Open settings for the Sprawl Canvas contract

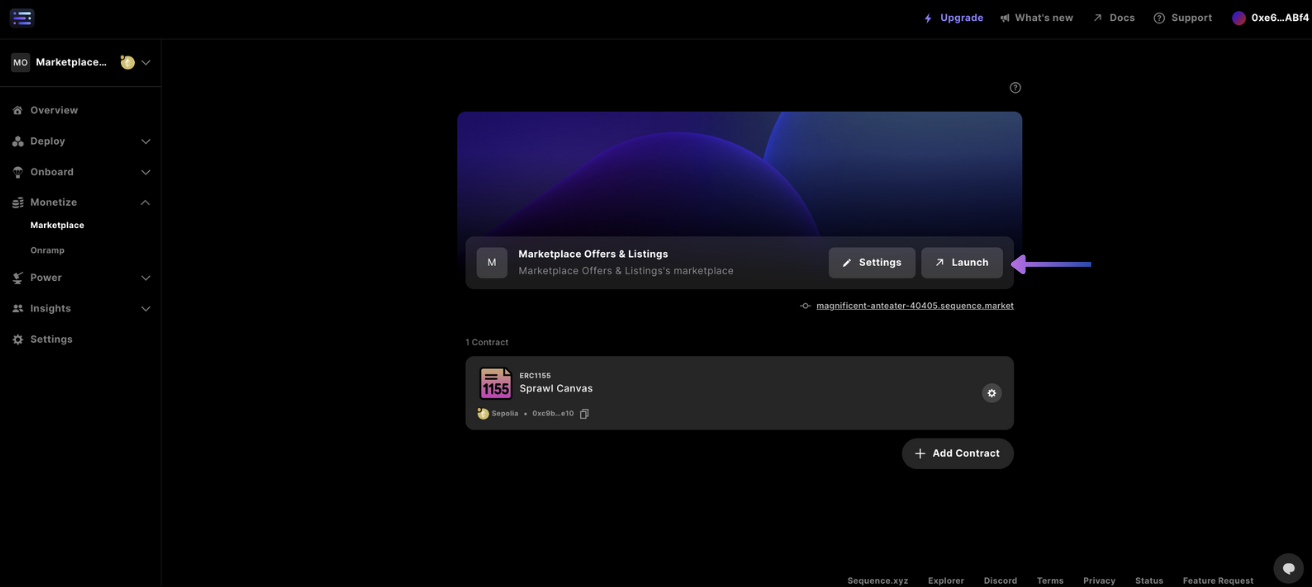coord(991,392)
